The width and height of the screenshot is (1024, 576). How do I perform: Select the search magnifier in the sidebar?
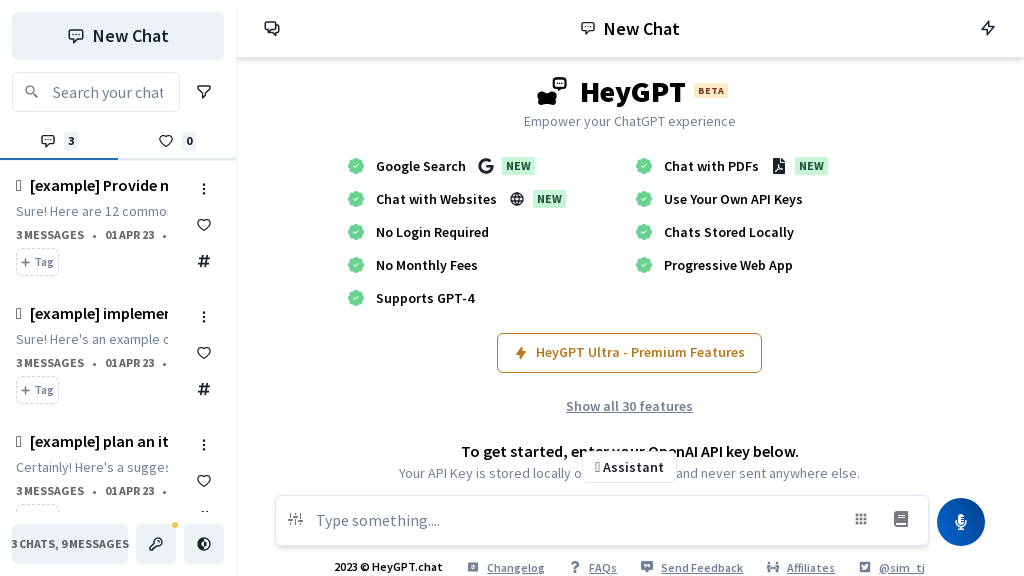tap(32, 92)
